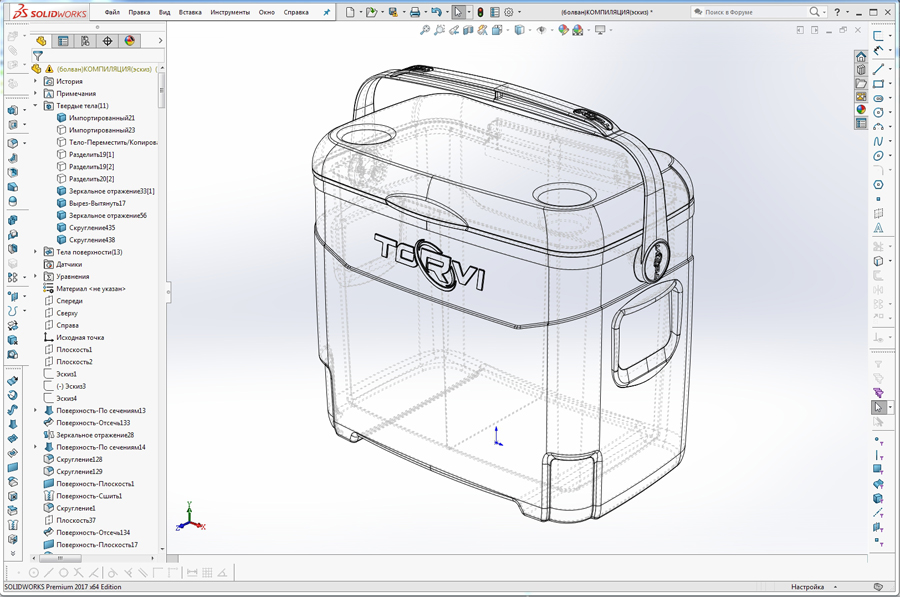
Task: Switch to the ConfigurationManager tab
Action: pos(85,41)
